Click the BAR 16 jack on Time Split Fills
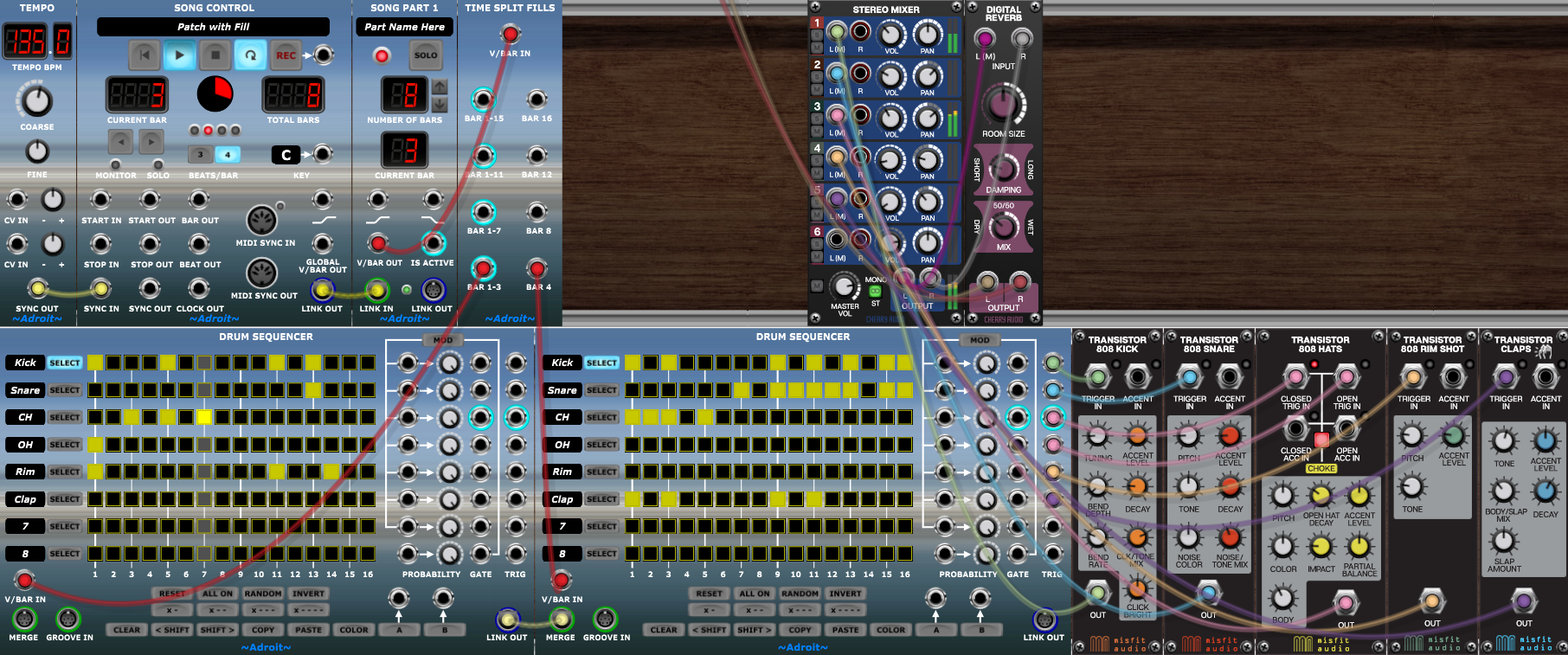Screen dimensions: 1568x655 coord(537,99)
